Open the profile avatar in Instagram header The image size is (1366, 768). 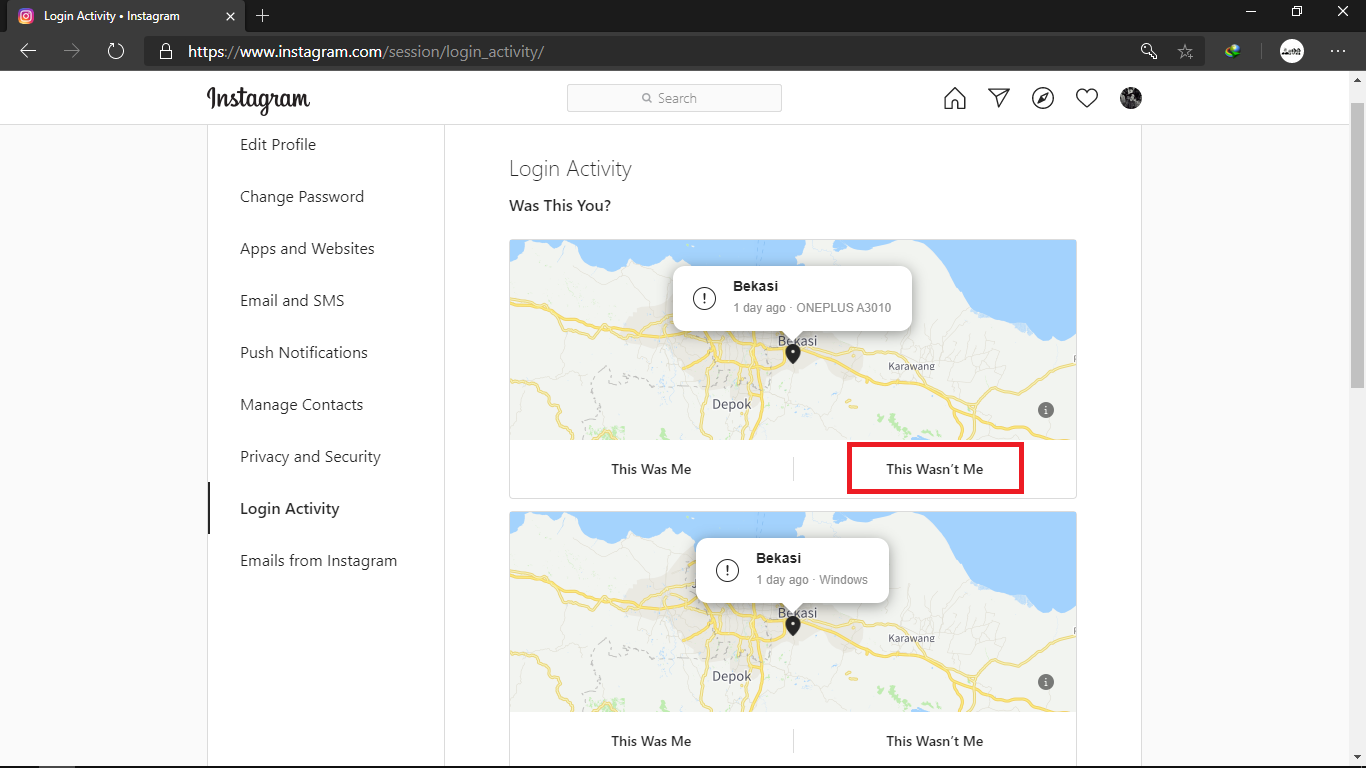(1131, 98)
